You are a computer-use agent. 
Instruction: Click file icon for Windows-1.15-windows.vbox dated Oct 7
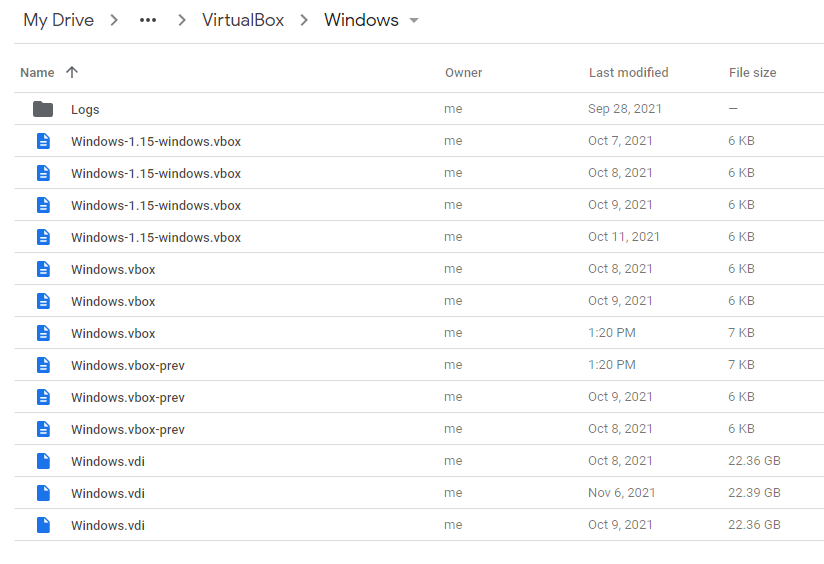pyautogui.click(x=43, y=141)
